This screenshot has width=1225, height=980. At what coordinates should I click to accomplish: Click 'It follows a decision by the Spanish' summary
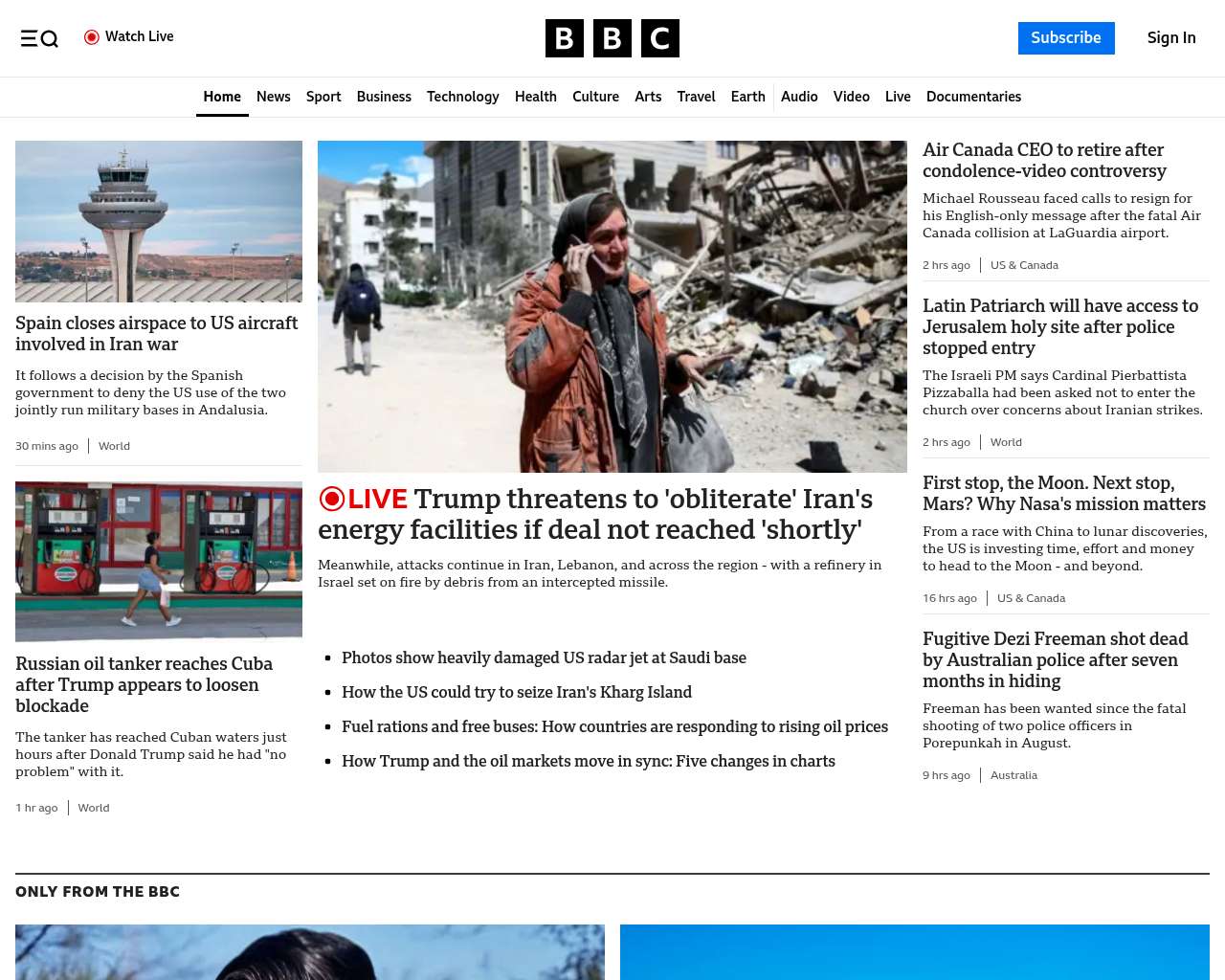coord(150,393)
